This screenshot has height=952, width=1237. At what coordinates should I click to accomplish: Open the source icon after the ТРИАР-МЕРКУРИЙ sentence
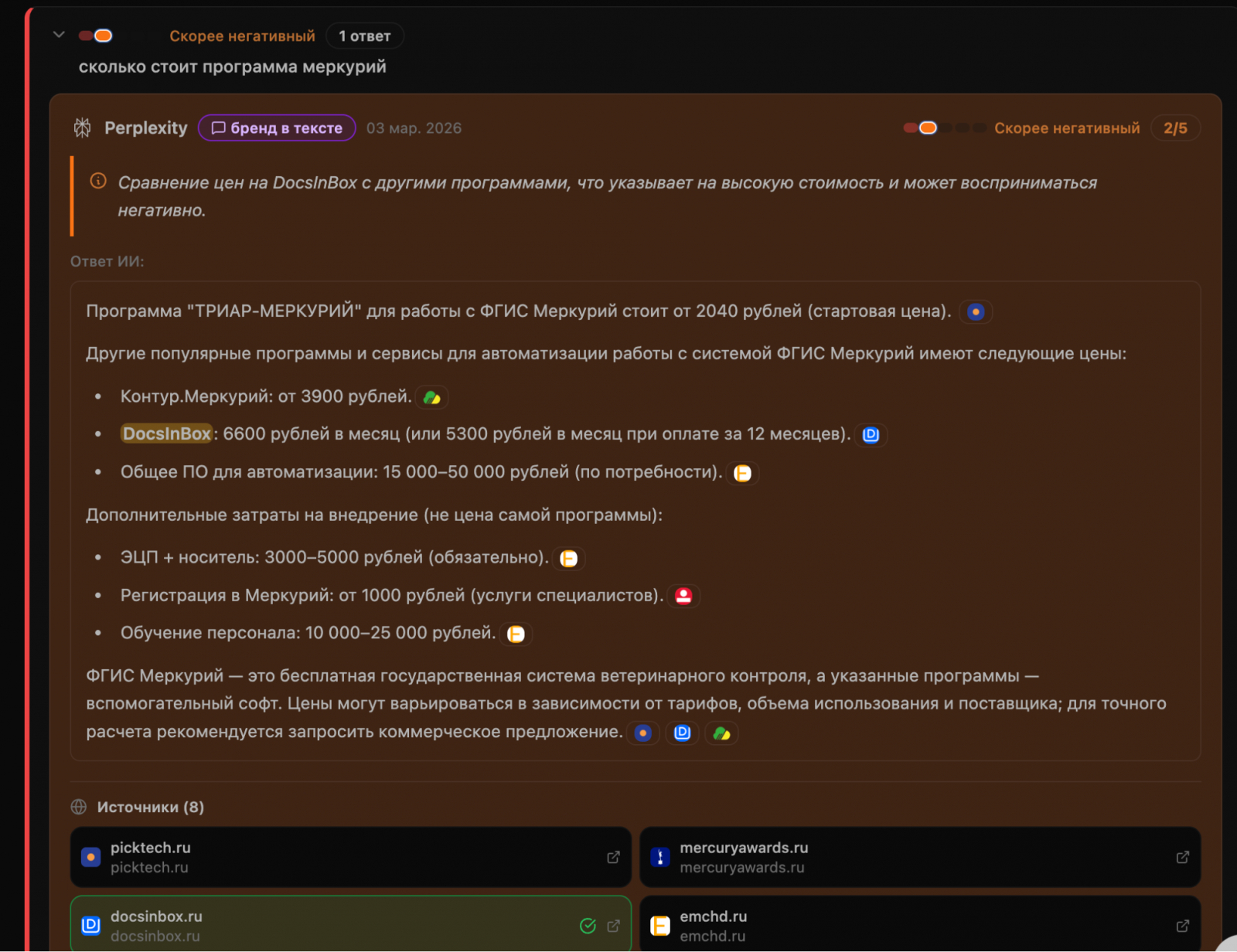coord(976,312)
